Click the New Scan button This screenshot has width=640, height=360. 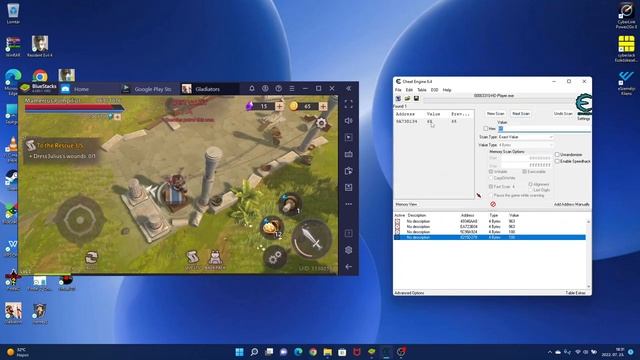click(496, 113)
